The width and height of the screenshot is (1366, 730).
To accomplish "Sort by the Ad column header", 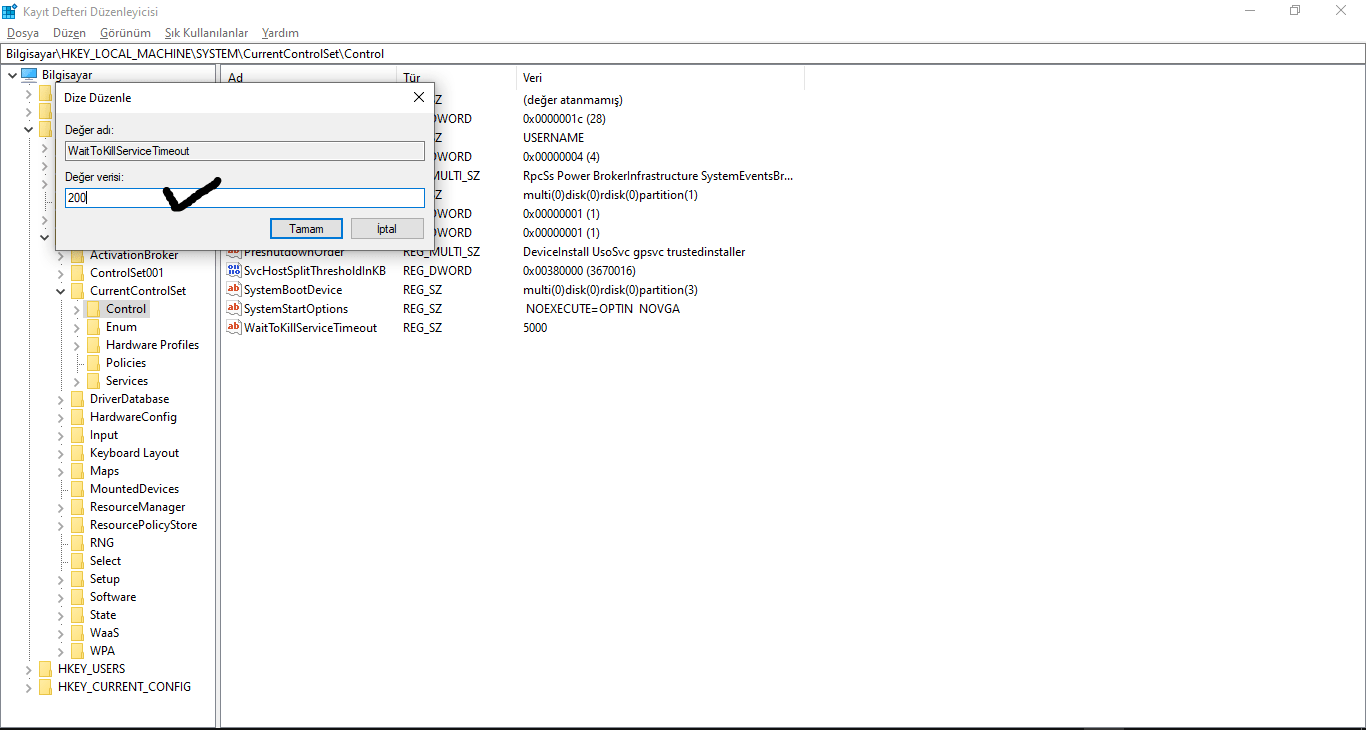I will pos(309,77).
